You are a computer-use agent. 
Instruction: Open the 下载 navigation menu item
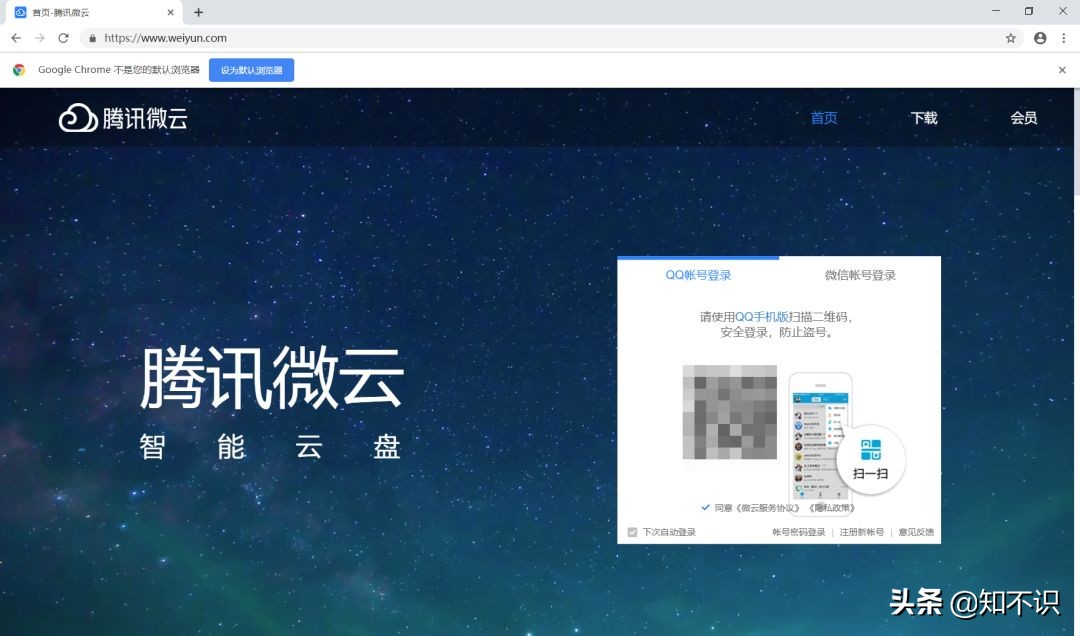pyautogui.click(x=923, y=117)
